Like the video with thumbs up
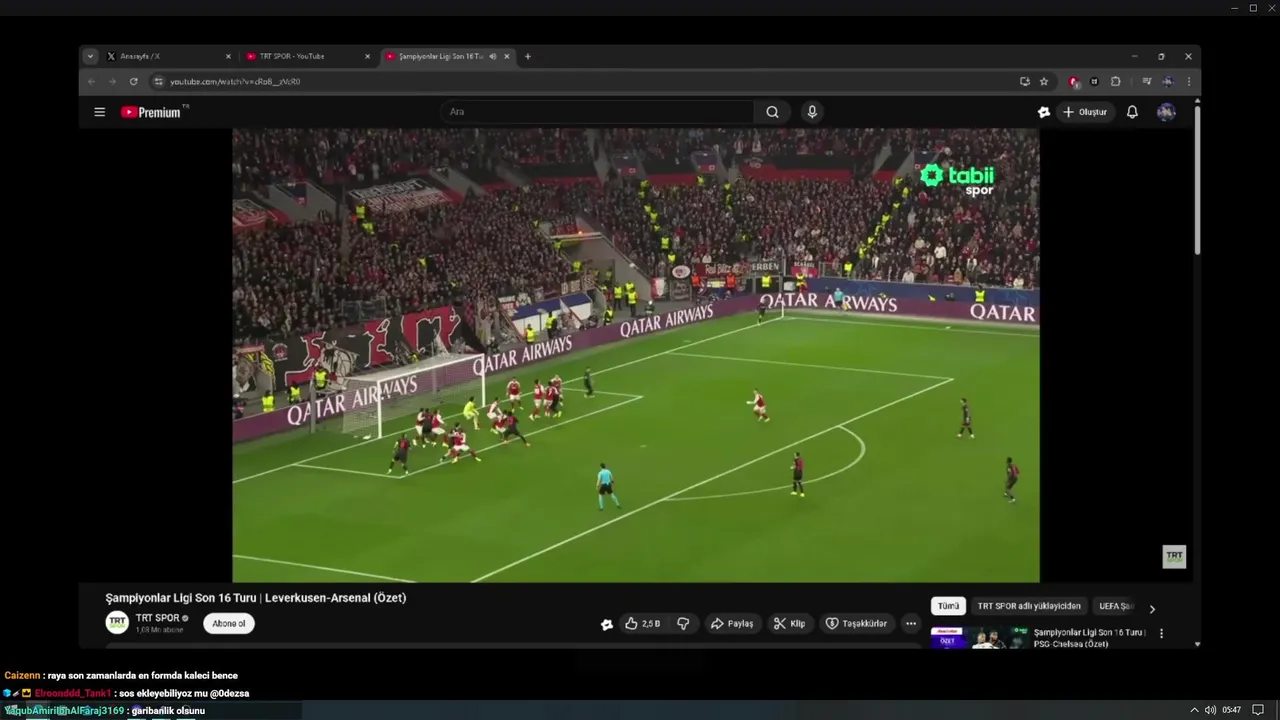The width and height of the screenshot is (1280, 720). 642,623
